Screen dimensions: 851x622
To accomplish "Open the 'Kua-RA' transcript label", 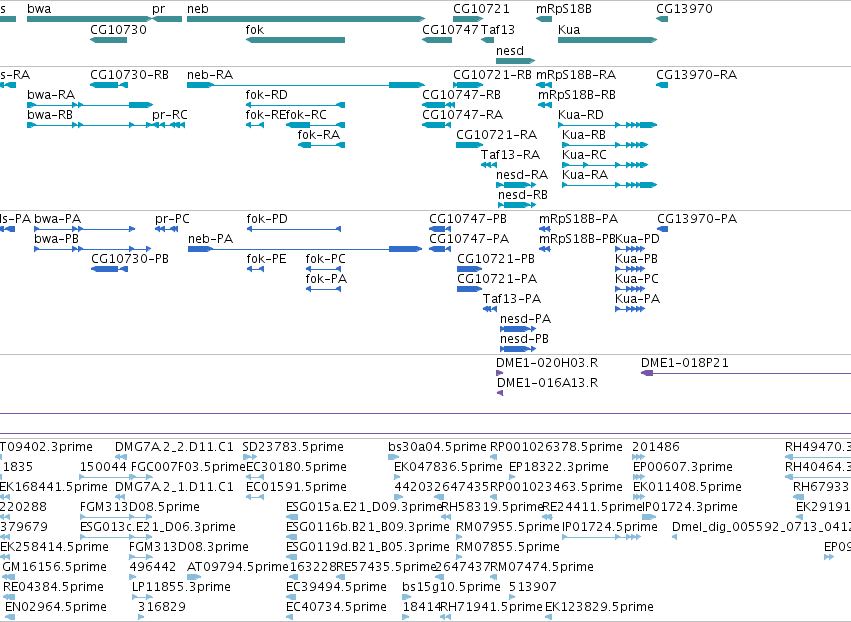I will (x=585, y=175).
